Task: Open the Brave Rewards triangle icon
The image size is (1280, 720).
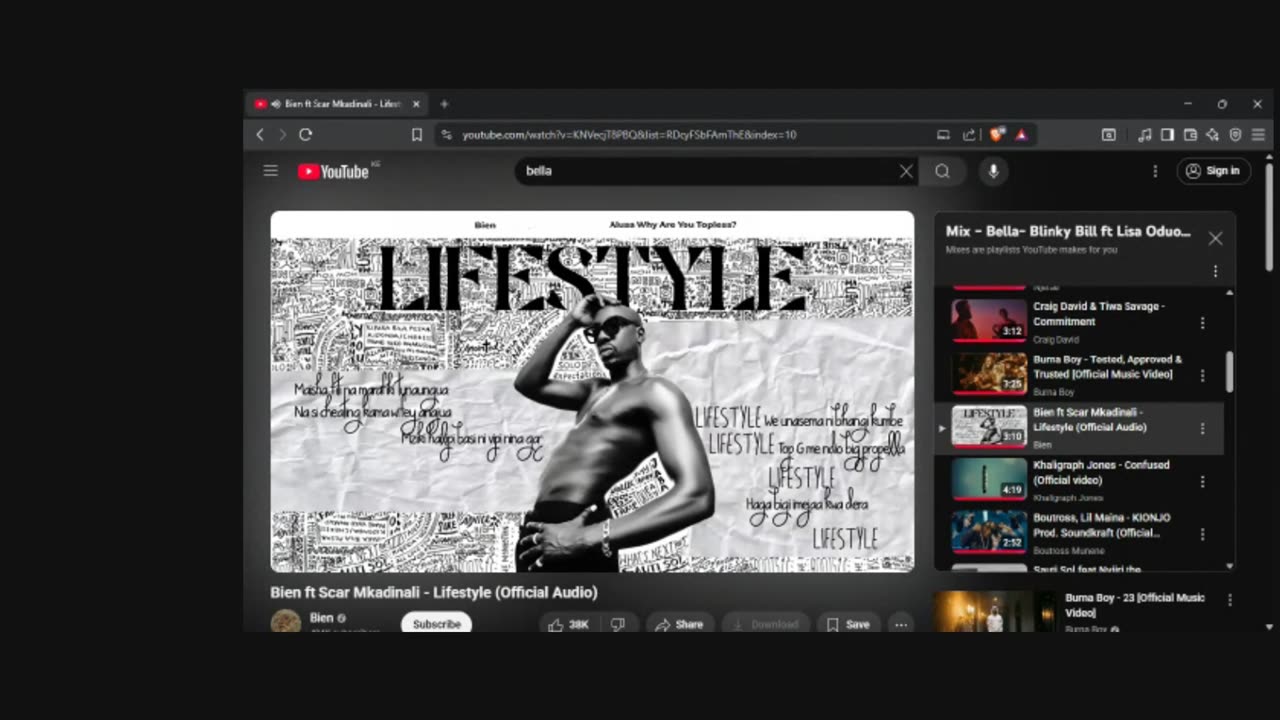Action: tap(1021, 135)
